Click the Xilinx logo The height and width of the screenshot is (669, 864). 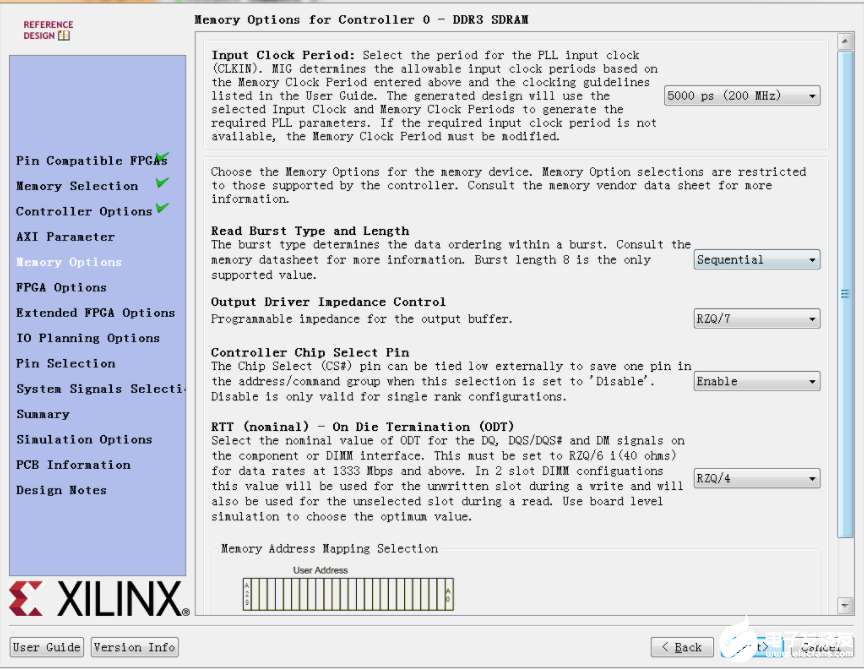pyautogui.click(x=99, y=599)
